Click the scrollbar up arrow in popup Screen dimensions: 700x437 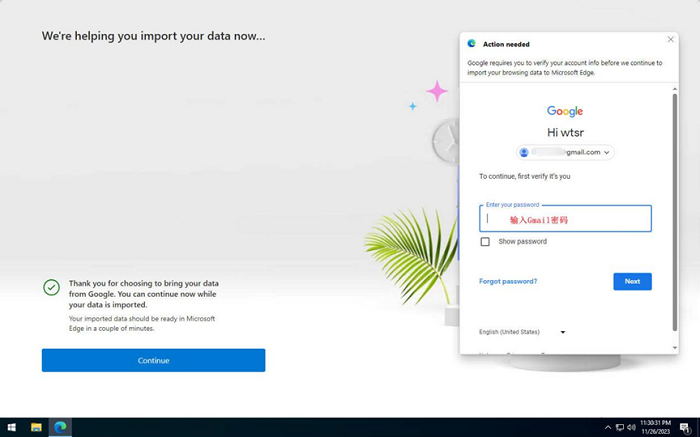(x=675, y=89)
